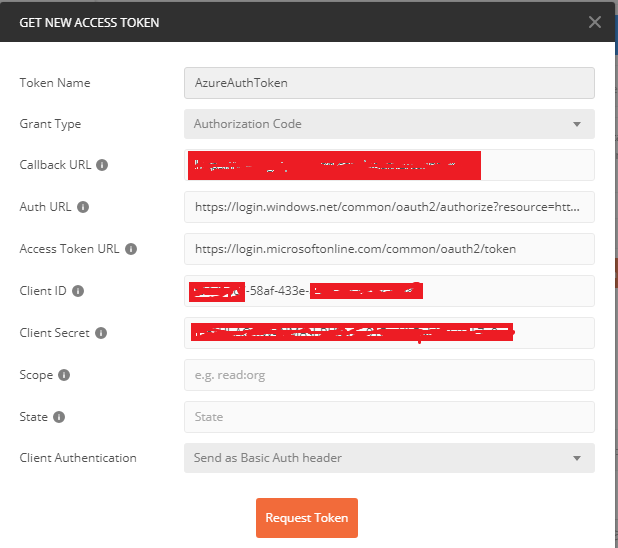Click info icon beside Auth URL label

83,207
